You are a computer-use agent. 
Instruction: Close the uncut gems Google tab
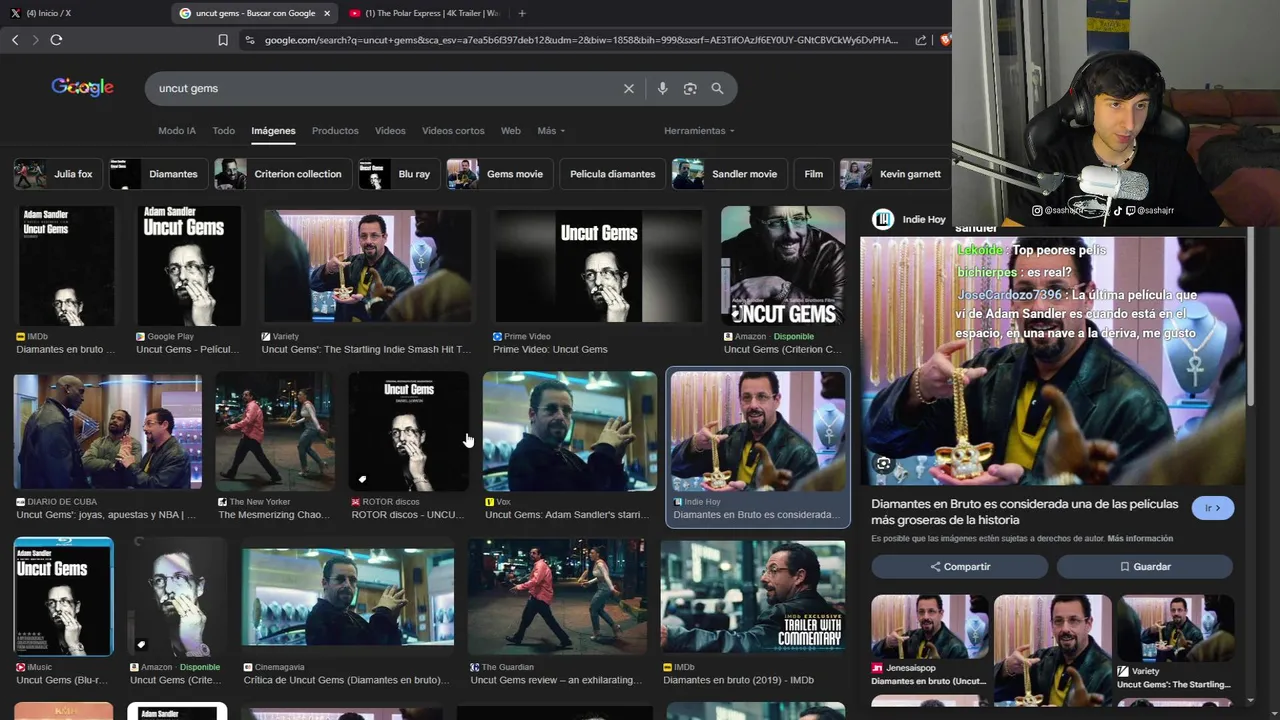(x=327, y=13)
